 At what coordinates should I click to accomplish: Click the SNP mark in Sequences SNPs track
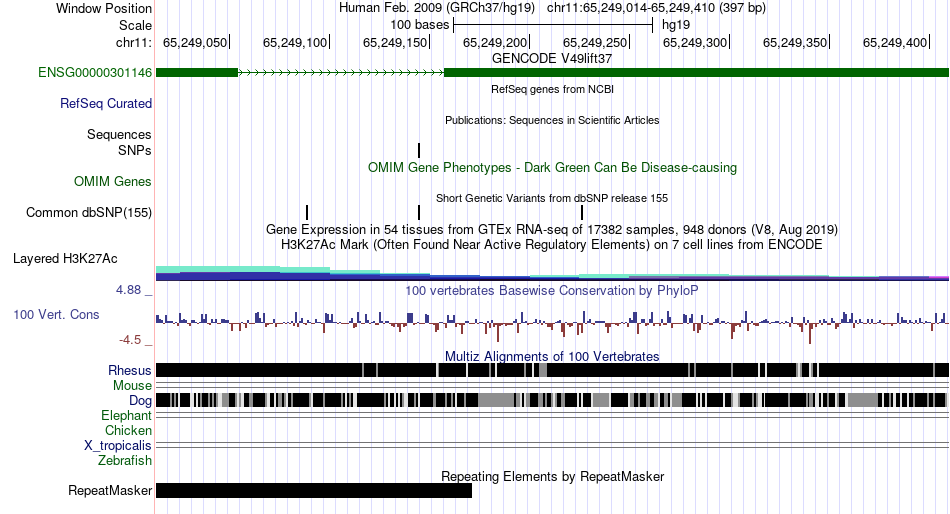point(419,150)
